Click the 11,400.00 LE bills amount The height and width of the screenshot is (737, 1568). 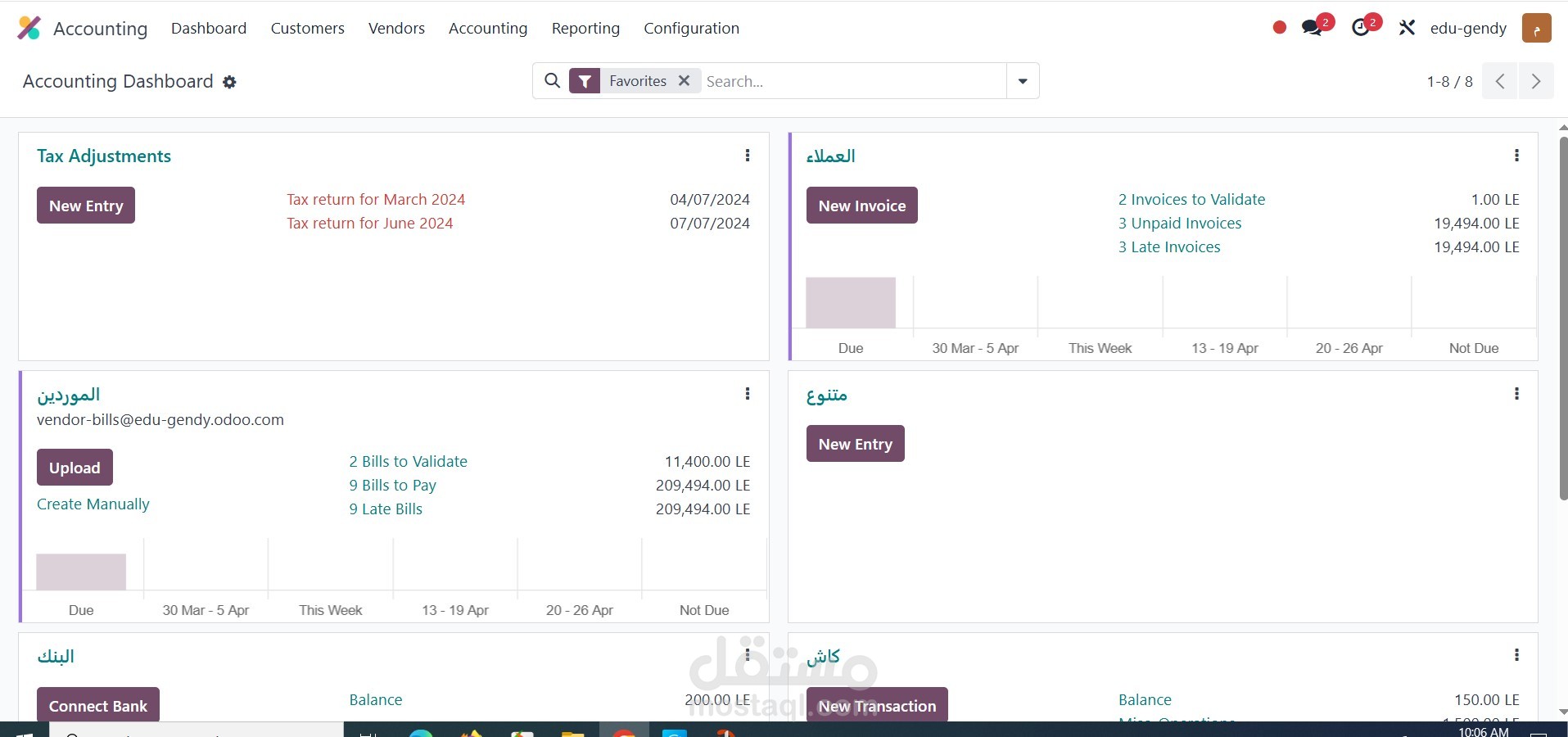click(x=707, y=461)
